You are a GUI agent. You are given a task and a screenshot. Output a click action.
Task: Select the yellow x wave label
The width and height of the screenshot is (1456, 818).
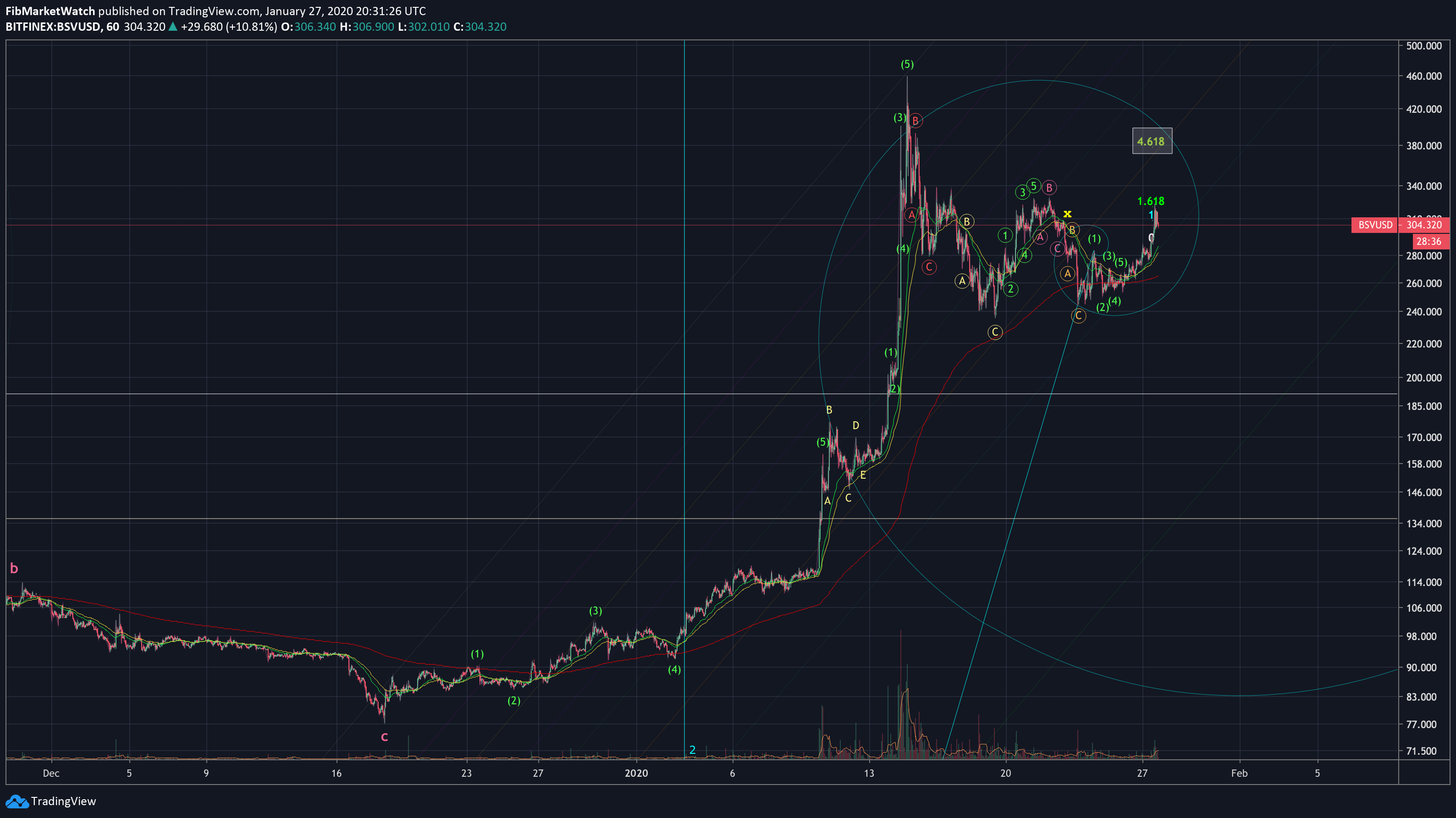1067,214
